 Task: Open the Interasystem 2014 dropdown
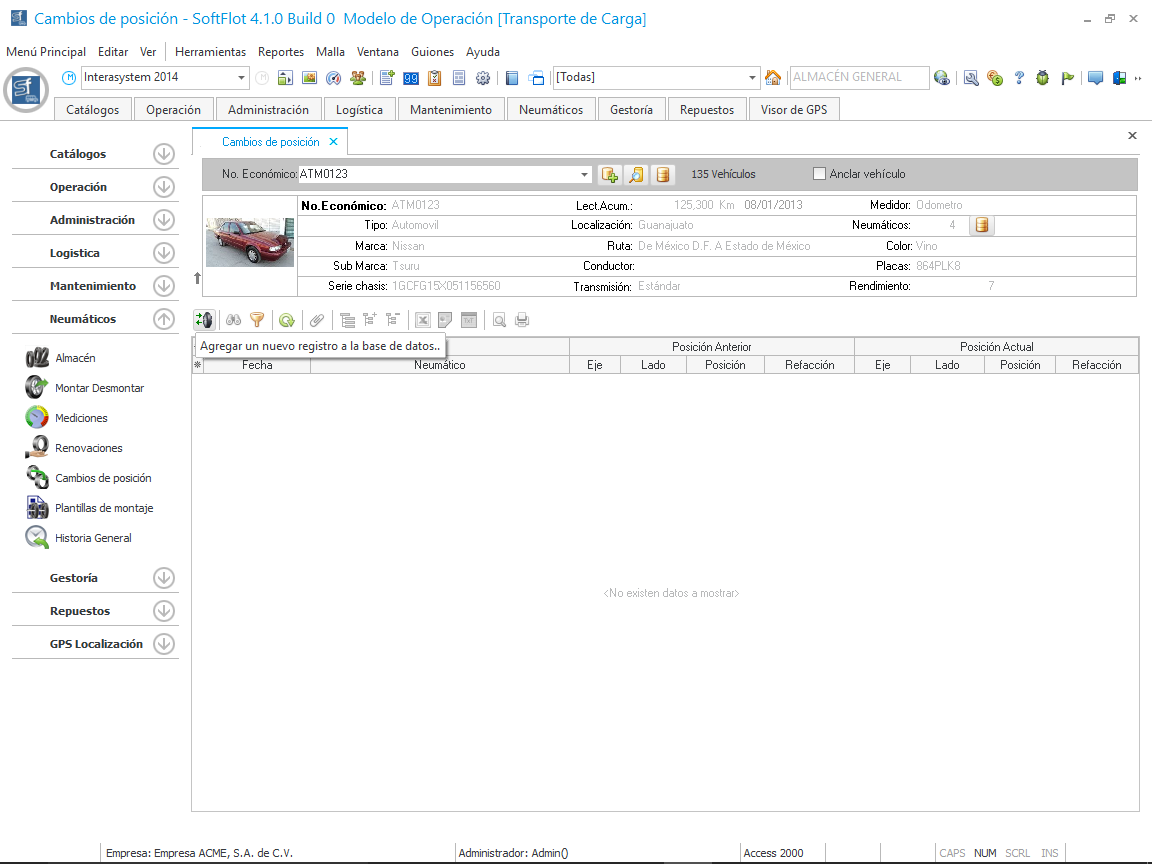242,78
